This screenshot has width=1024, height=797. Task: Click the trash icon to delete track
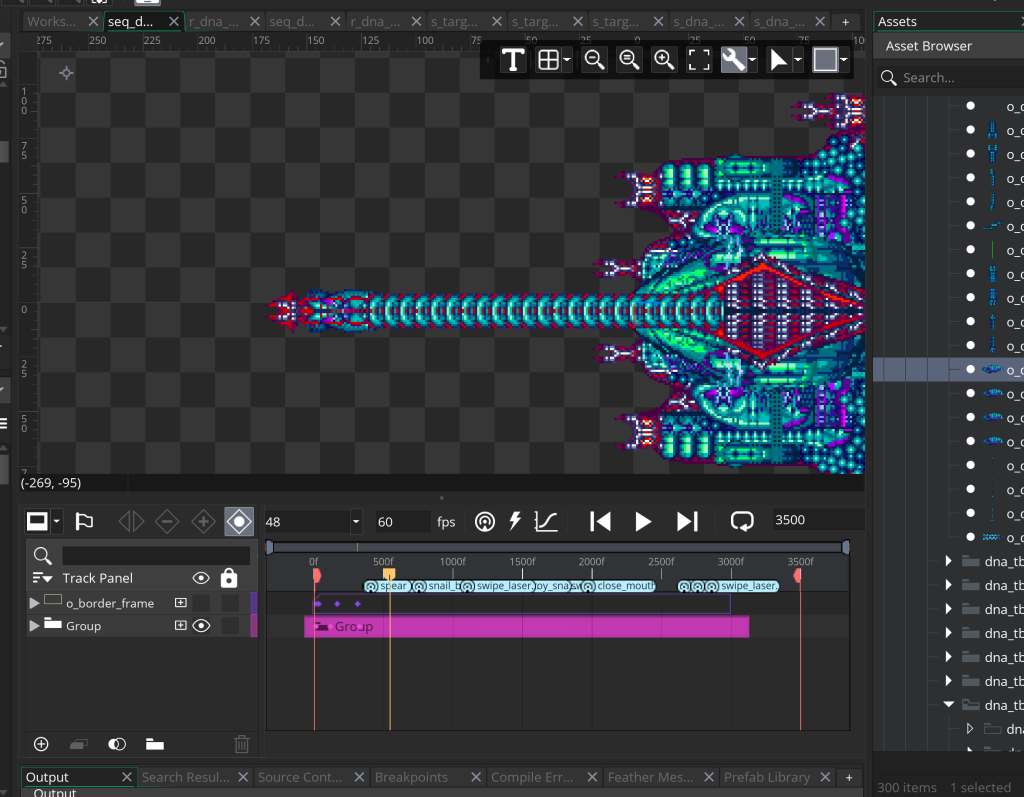tap(241, 744)
